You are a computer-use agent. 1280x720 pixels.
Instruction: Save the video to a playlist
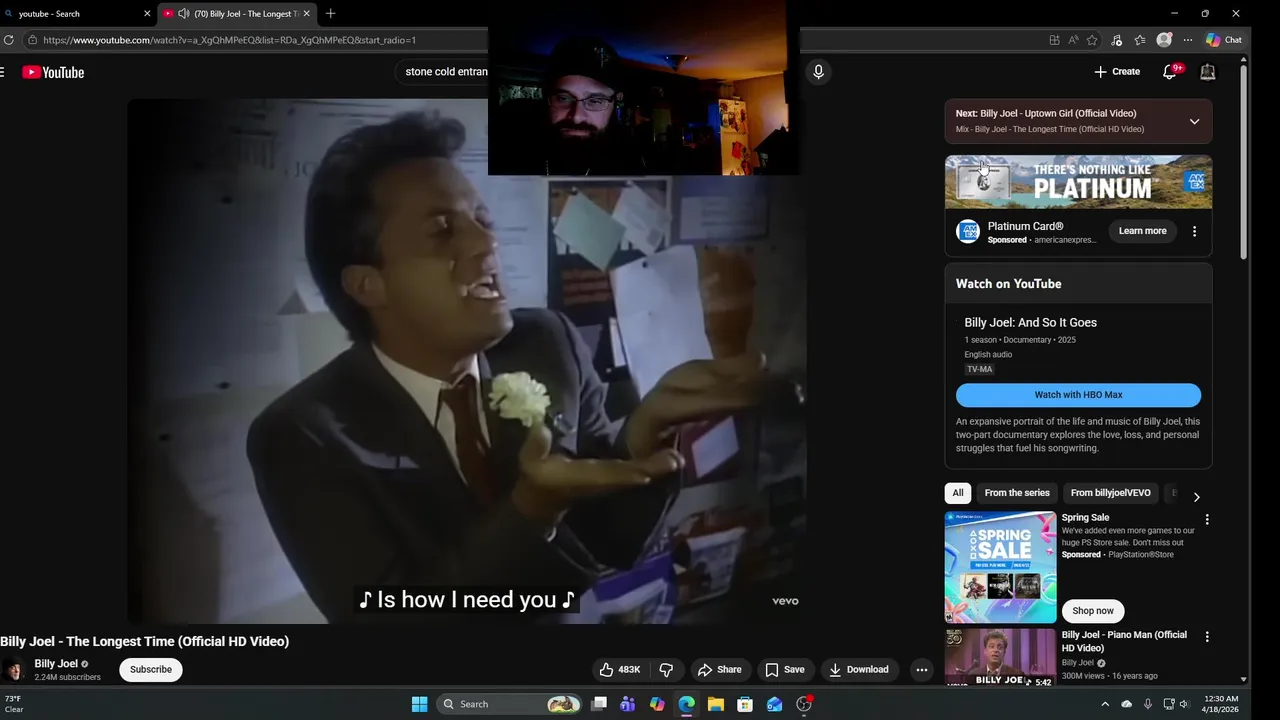tap(785, 670)
